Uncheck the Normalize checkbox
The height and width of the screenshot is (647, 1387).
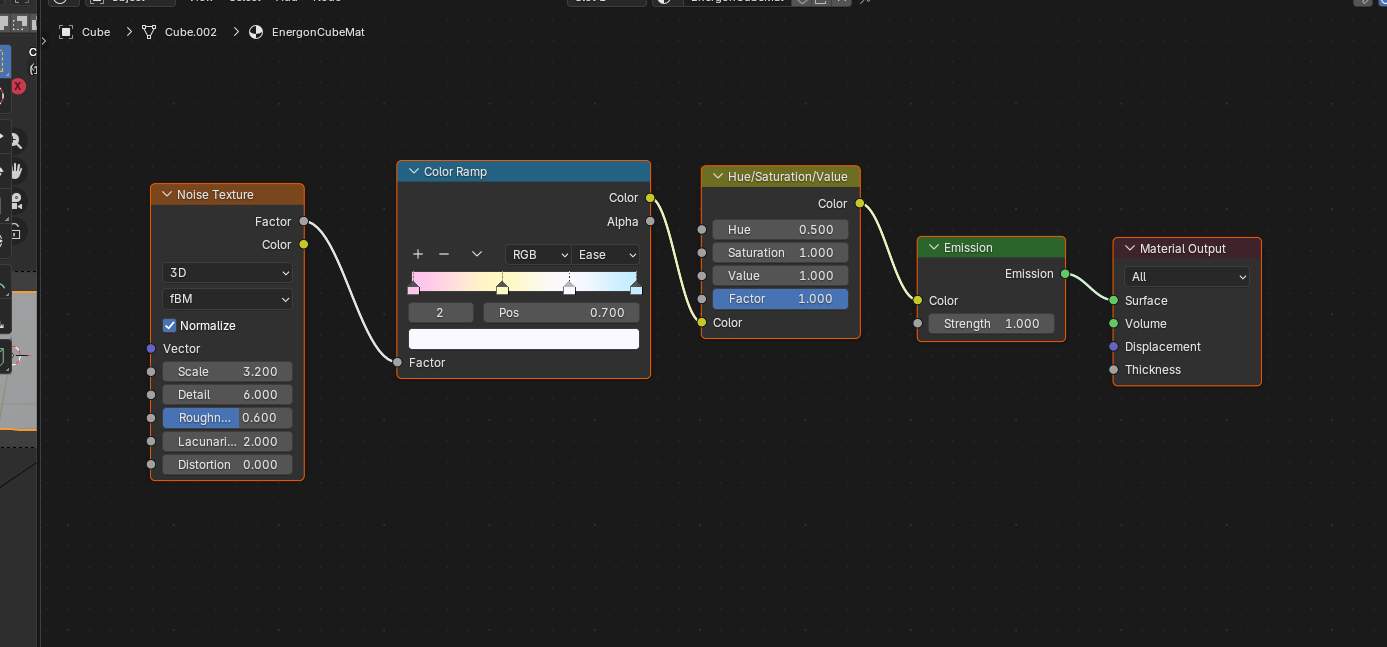click(x=170, y=326)
